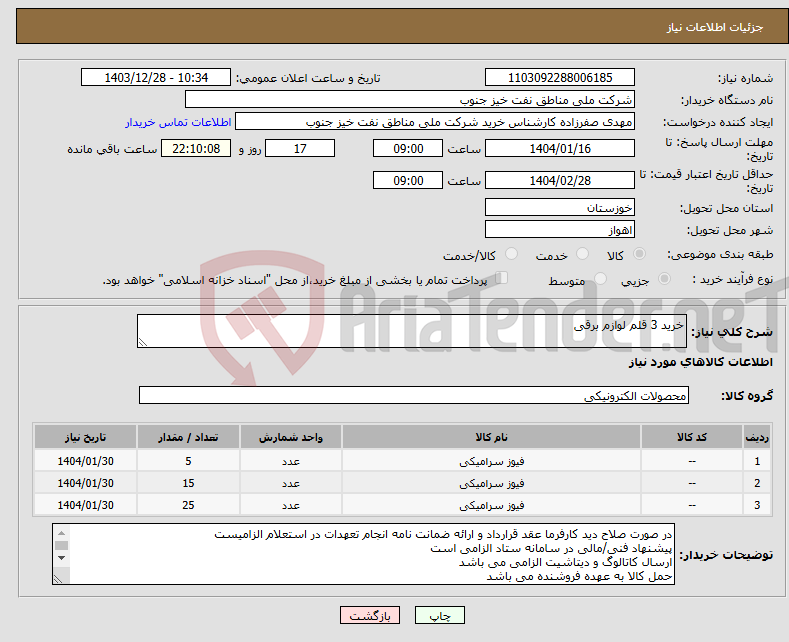
Task: Click the price validity date 1404/02/28
Action: 560,180
